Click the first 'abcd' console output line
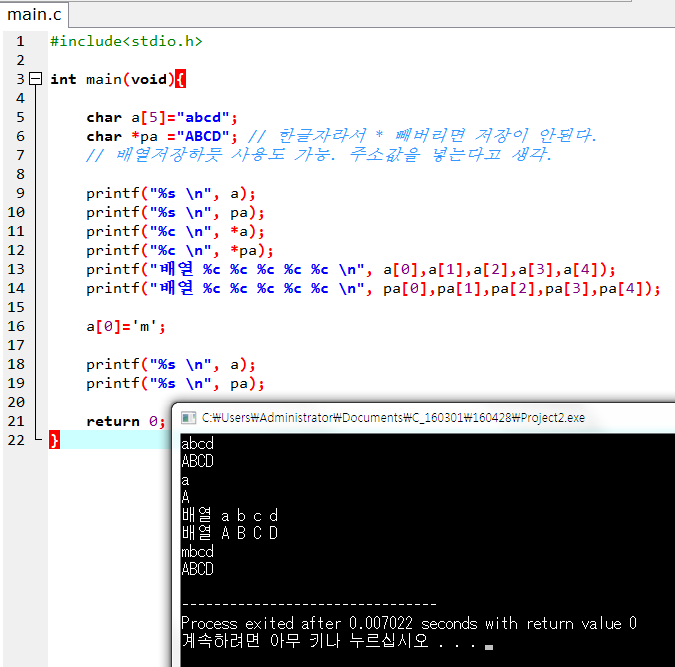Viewport: 675px width, 667px height. click(197, 443)
